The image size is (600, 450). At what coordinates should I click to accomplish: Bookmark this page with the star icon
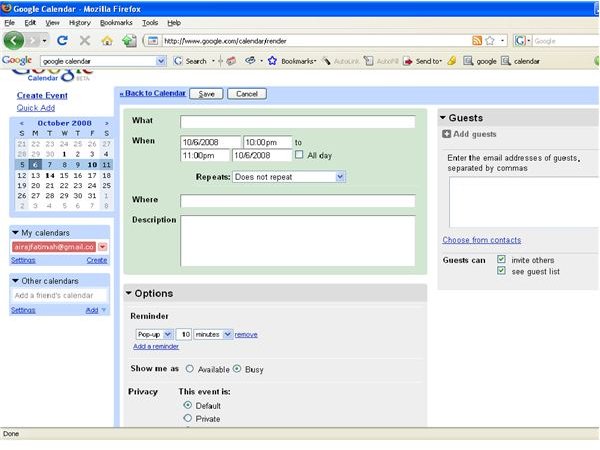(489, 41)
